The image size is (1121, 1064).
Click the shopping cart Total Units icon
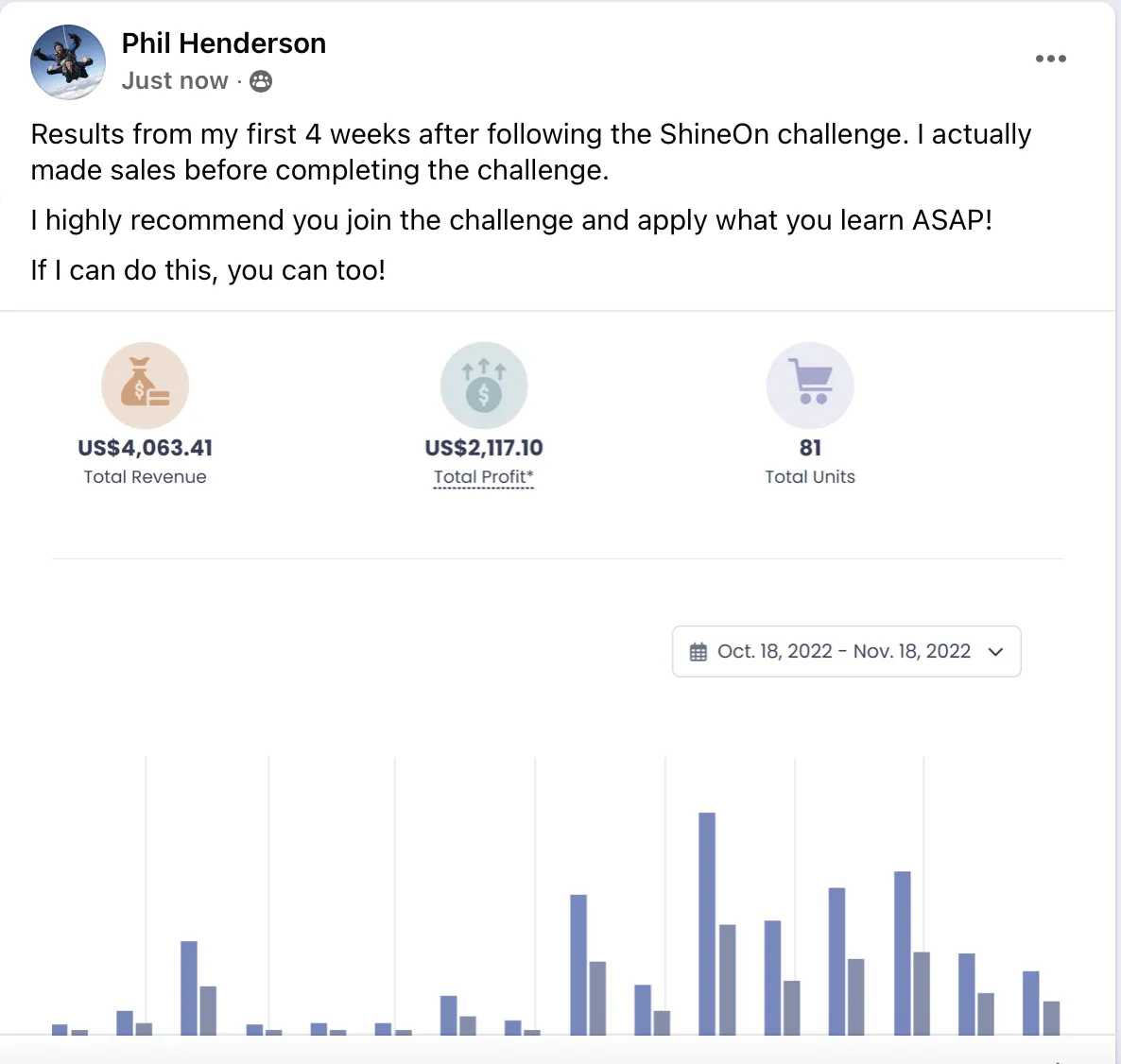pos(810,386)
